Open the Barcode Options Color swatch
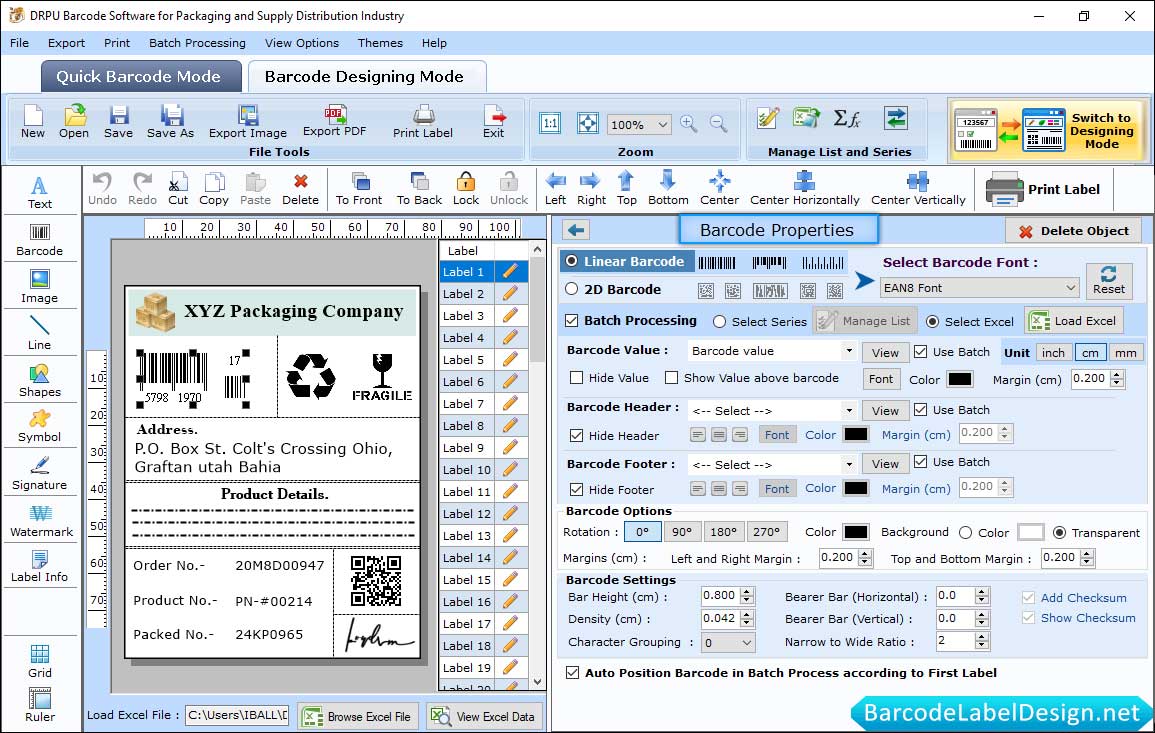The width and height of the screenshot is (1155, 733). pyautogui.click(x=855, y=532)
